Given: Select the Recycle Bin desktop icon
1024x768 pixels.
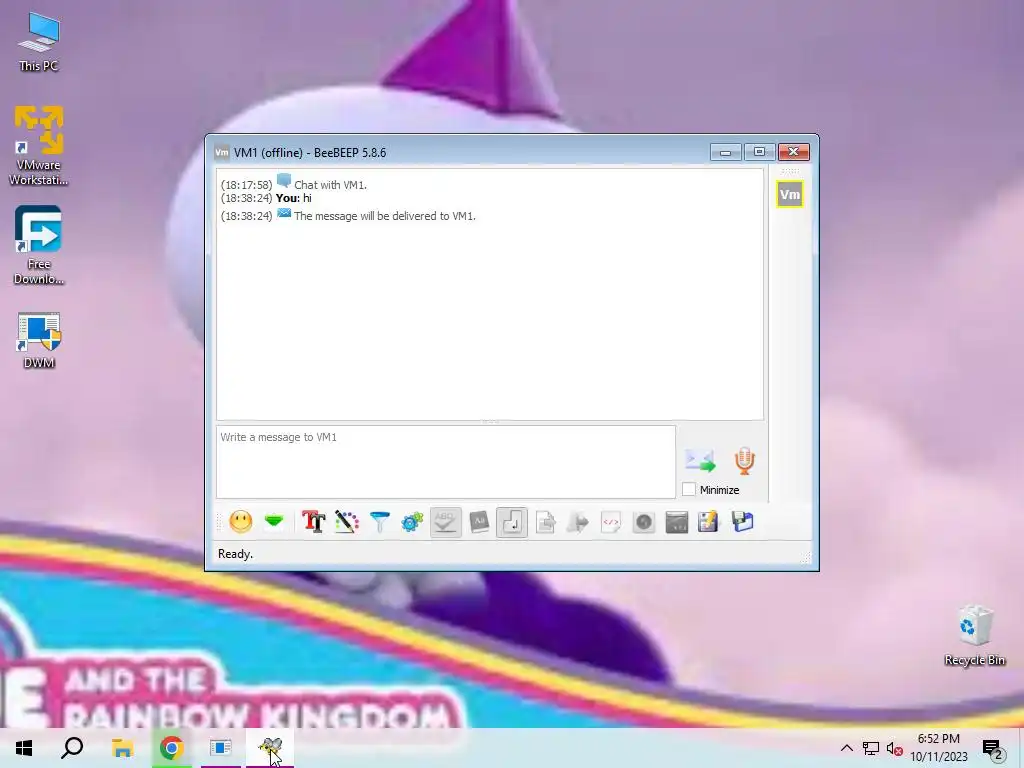Looking at the screenshot, I should [x=974, y=635].
